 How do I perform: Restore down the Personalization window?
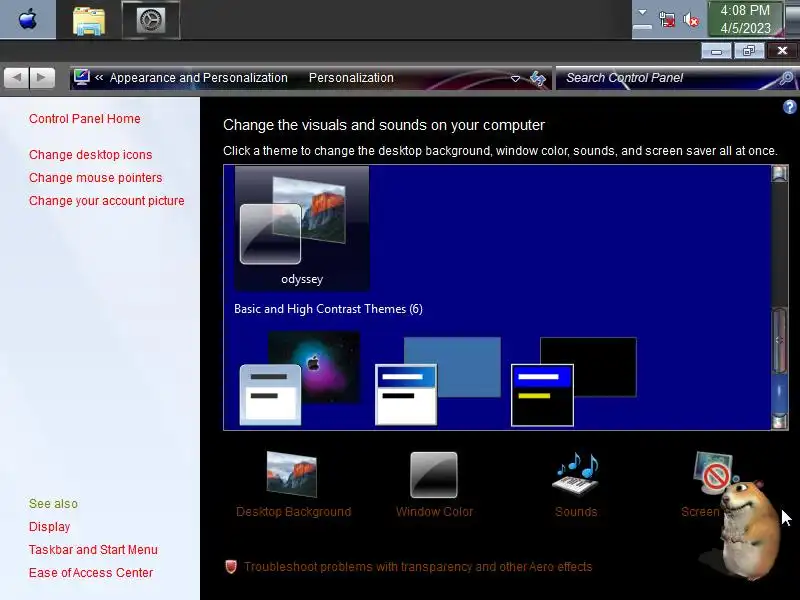(x=749, y=51)
